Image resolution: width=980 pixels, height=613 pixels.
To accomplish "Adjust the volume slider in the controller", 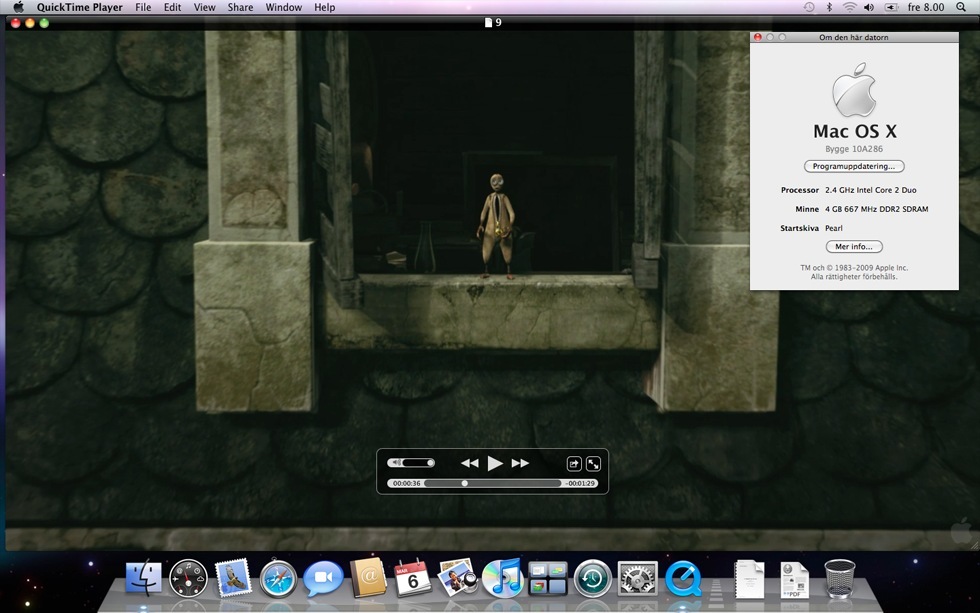I will coord(417,463).
